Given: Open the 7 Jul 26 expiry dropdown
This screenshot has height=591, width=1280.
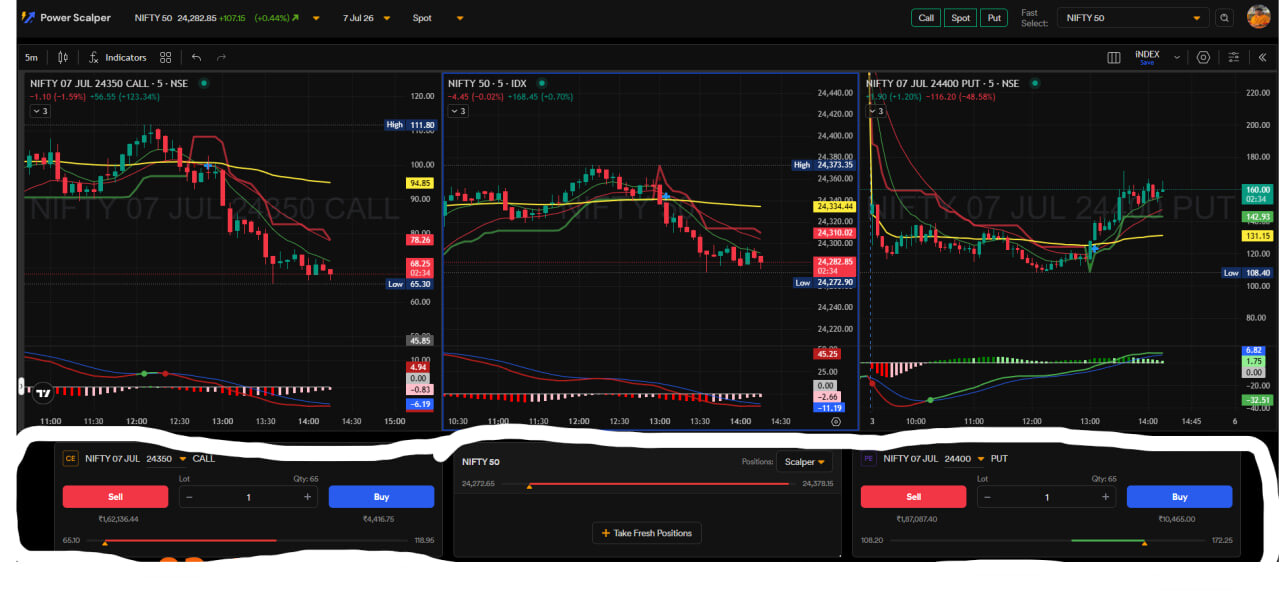Looking at the screenshot, I should [x=375, y=18].
